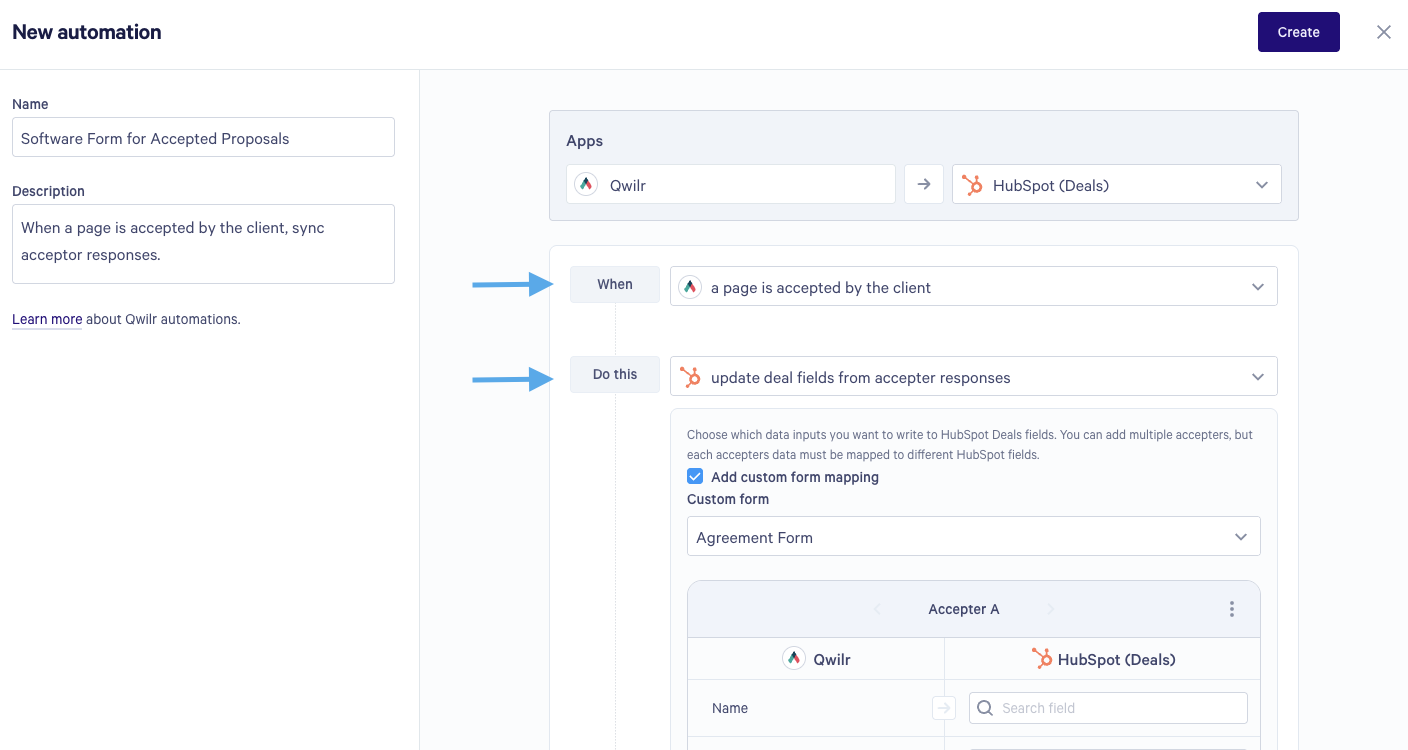Click the search magnifier icon in Name row
The height and width of the screenshot is (750, 1408).
point(985,708)
